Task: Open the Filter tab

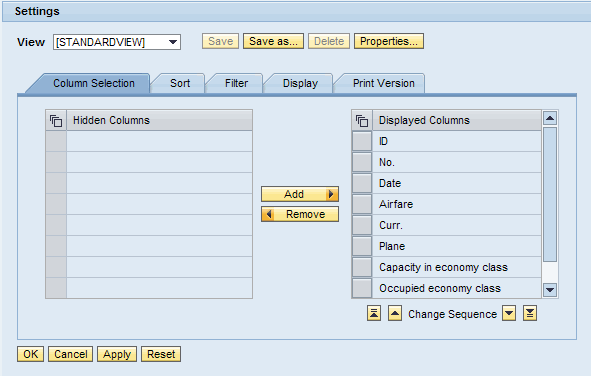Action: pyautogui.click(x=236, y=83)
